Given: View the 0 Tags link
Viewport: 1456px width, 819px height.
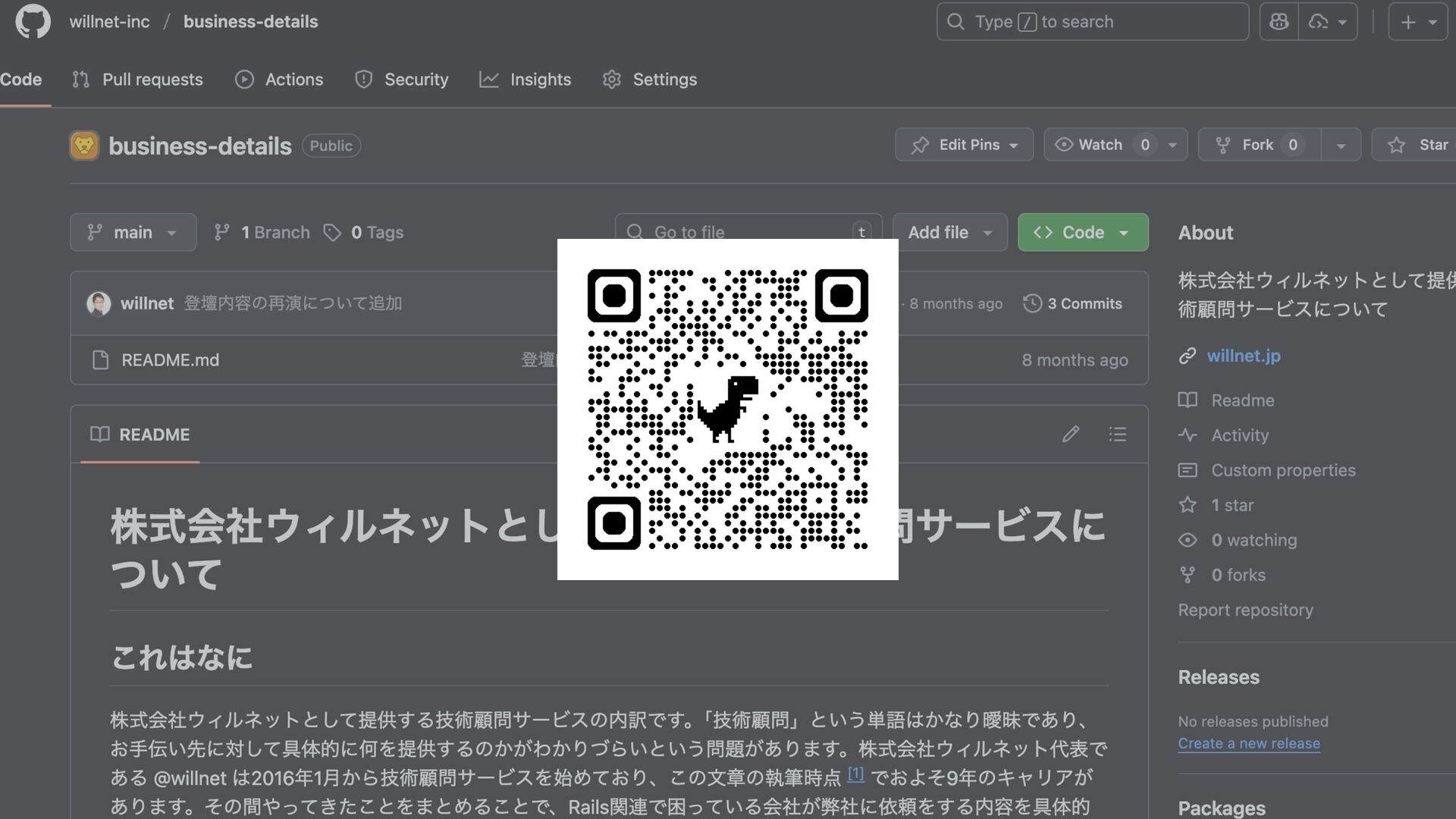Looking at the screenshot, I should pyautogui.click(x=363, y=232).
